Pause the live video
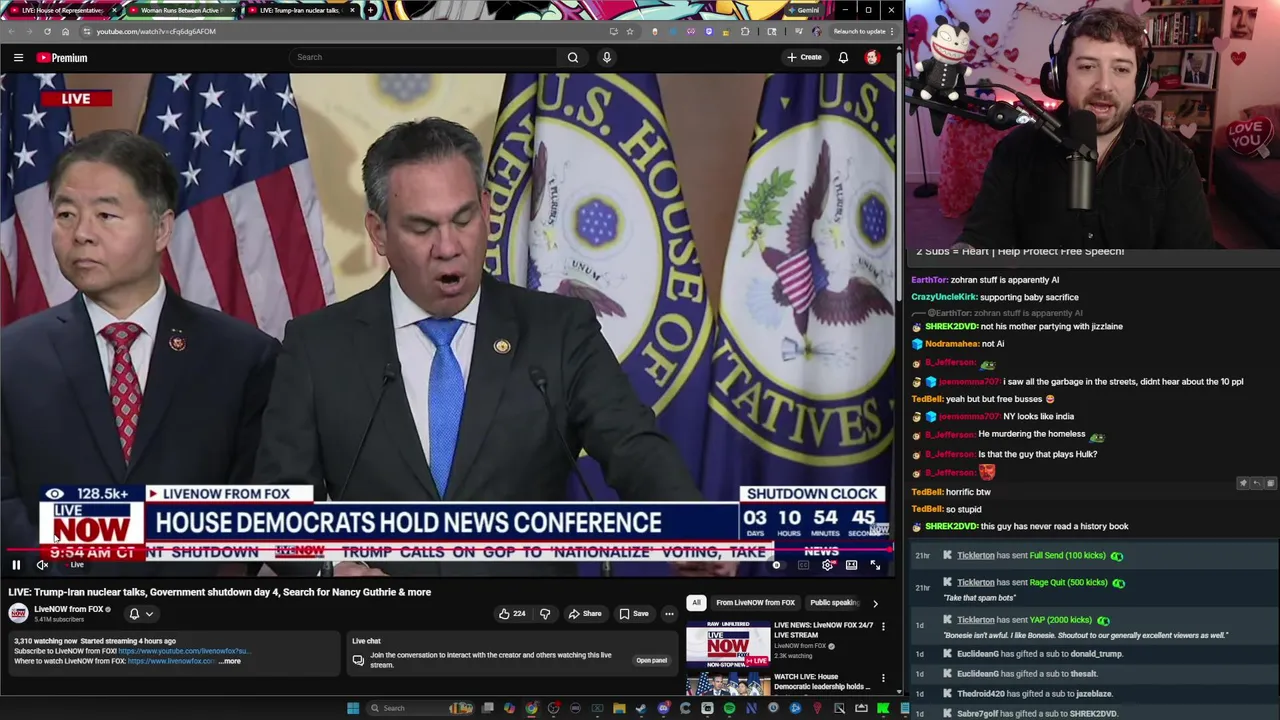 click(x=16, y=565)
